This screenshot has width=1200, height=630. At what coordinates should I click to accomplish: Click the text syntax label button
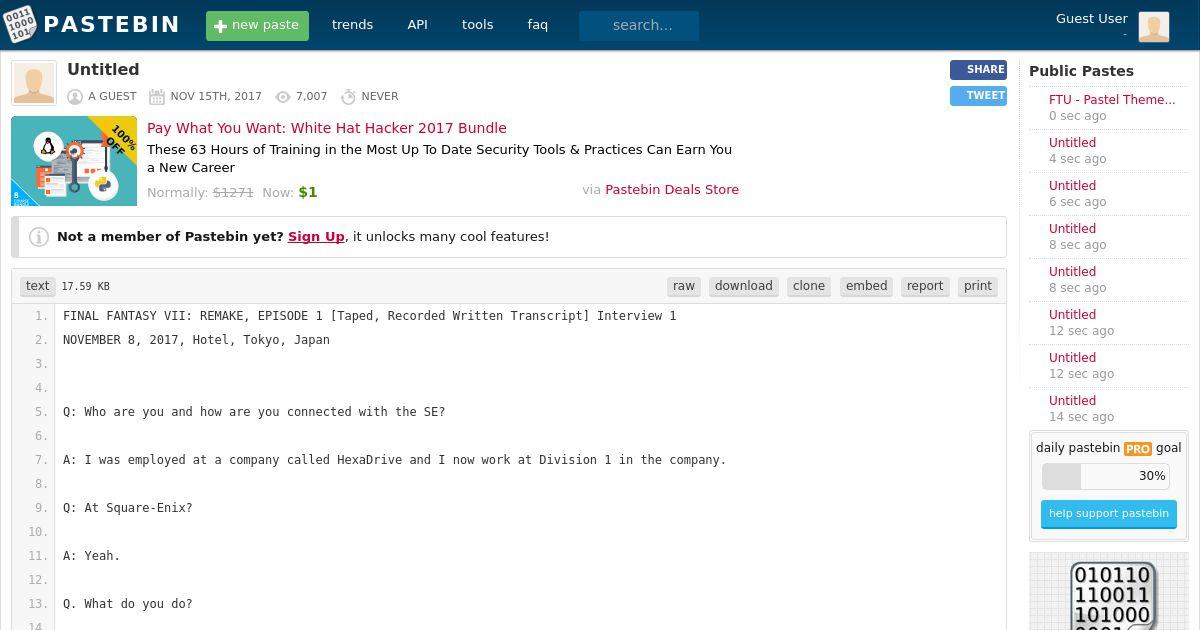[38, 286]
